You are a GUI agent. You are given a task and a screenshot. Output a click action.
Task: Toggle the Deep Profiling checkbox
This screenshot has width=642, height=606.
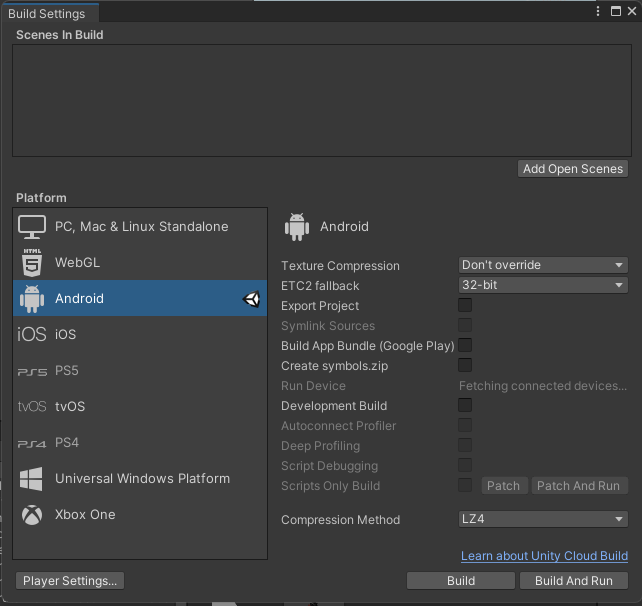(465, 445)
